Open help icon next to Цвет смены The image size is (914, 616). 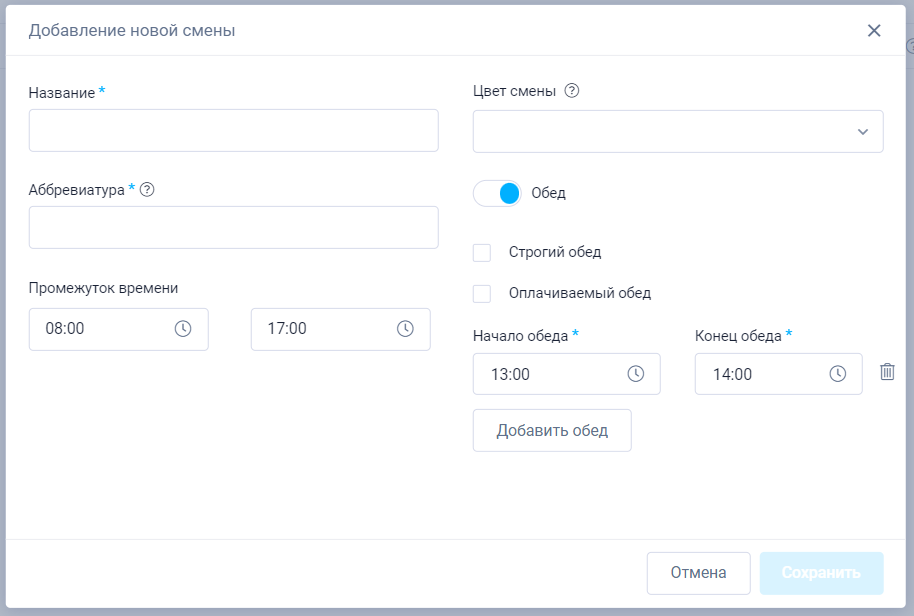(572, 90)
